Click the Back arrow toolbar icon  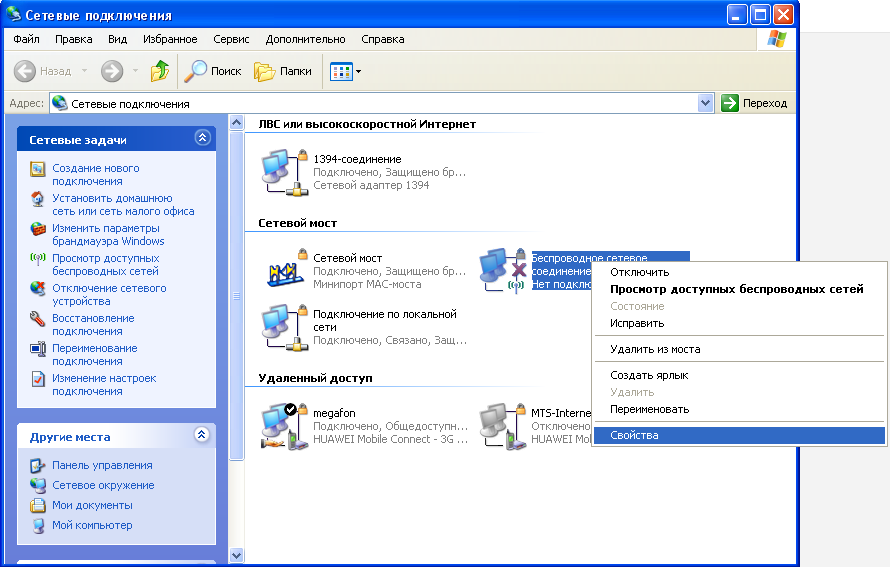25,71
